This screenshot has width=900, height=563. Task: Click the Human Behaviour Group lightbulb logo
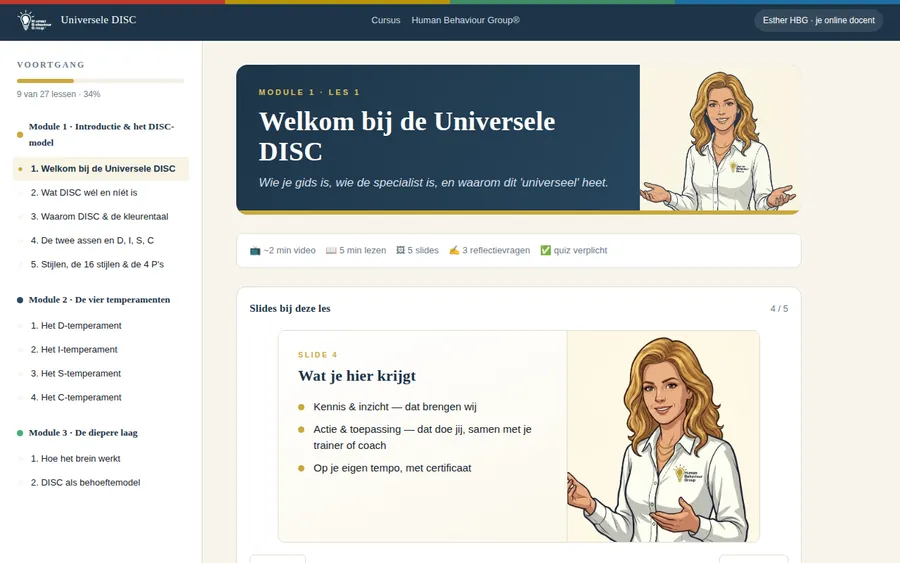click(34, 20)
